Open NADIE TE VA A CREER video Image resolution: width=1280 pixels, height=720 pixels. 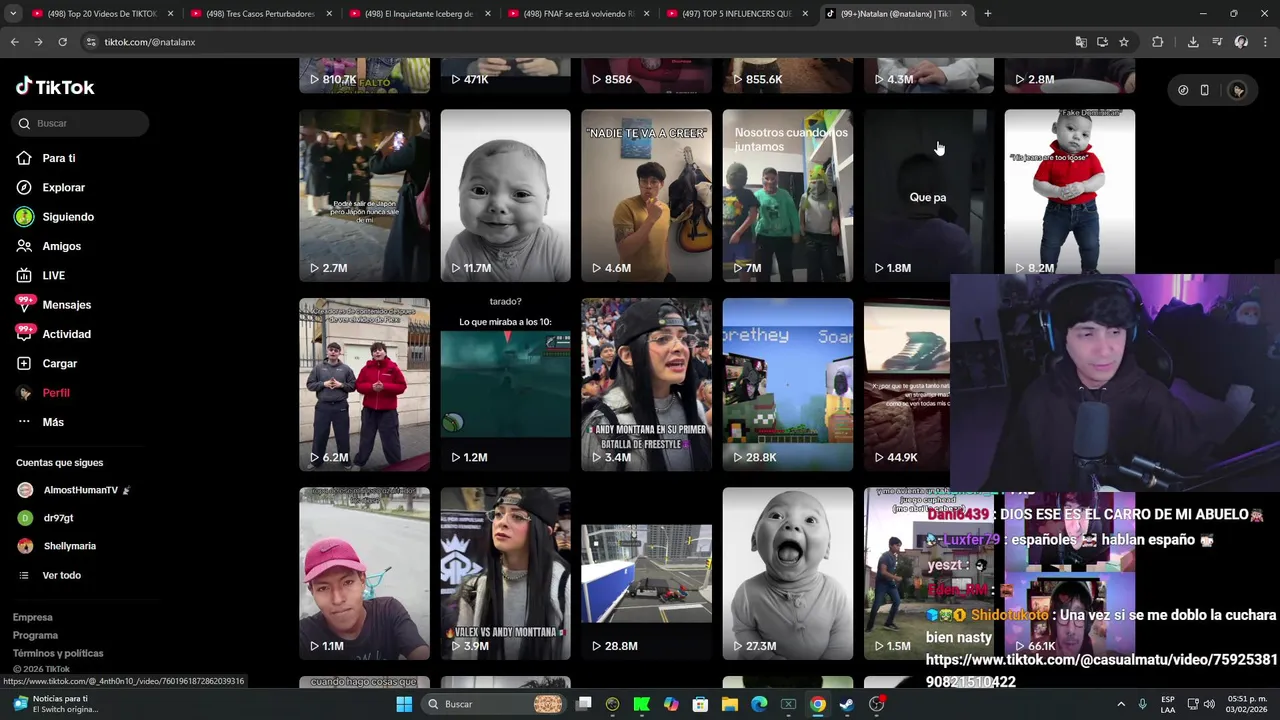tap(646, 195)
